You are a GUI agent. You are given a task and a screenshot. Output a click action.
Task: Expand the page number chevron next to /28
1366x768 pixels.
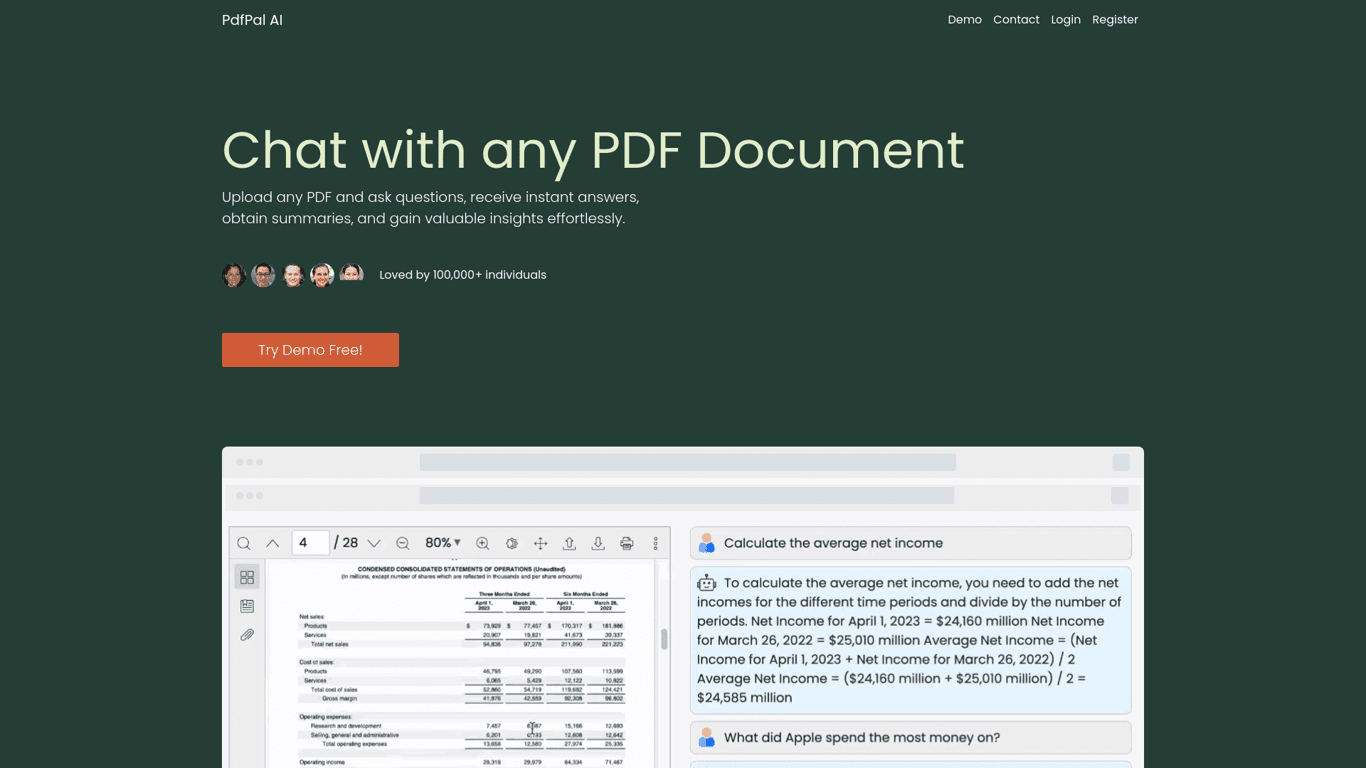374,543
